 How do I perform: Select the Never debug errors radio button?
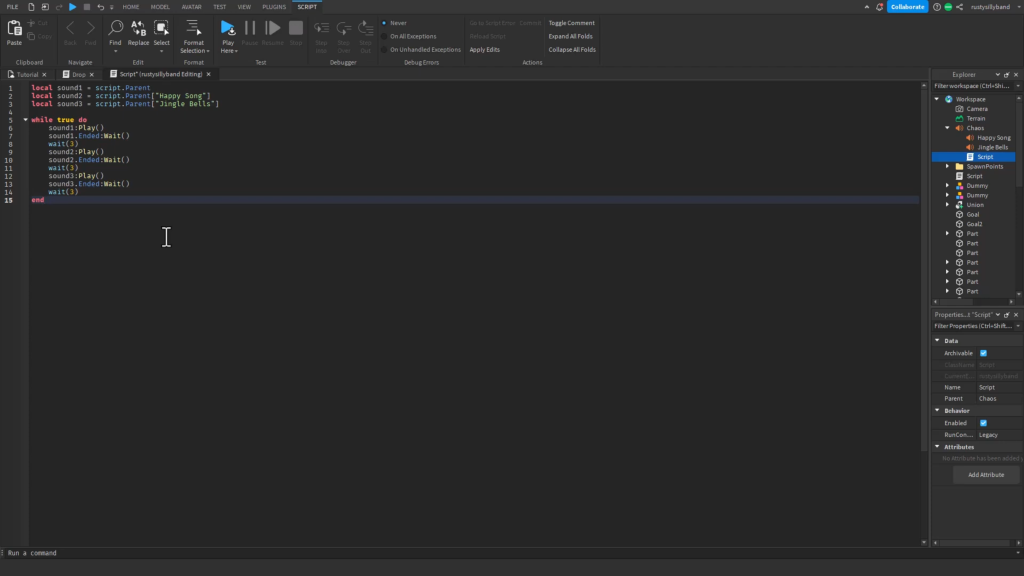(x=384, y=23)
